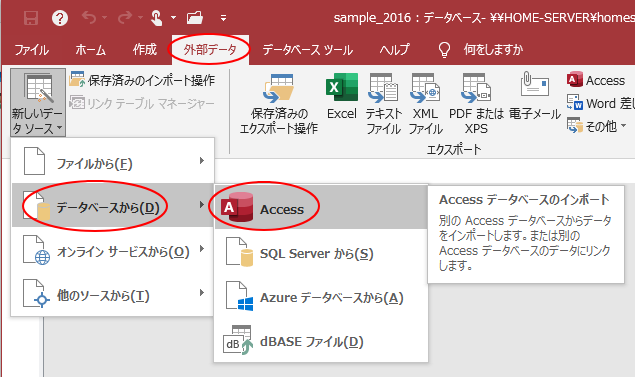Click リンク テーブル マネージャー
This screenshot has height=377, width=635.
(142, 104)
